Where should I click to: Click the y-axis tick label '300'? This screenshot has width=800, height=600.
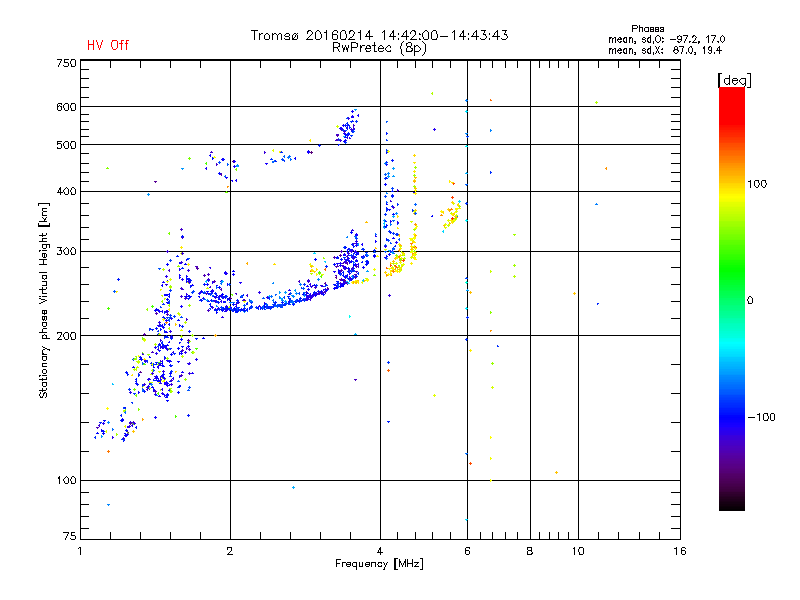tap(66, 252)
